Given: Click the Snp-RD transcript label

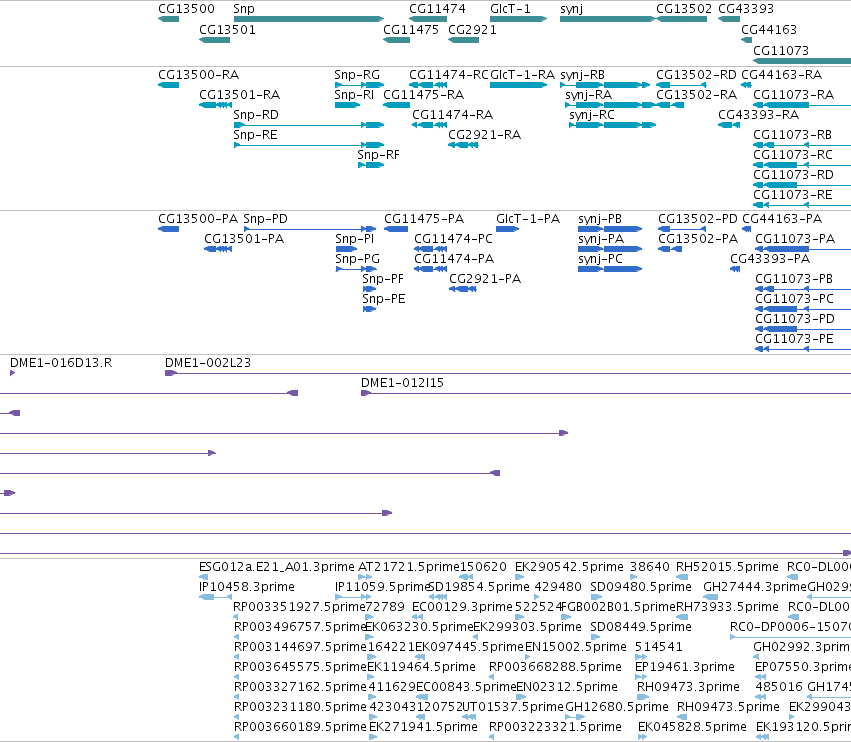Looking at the screenshot, I should click(x=256, y=115).
